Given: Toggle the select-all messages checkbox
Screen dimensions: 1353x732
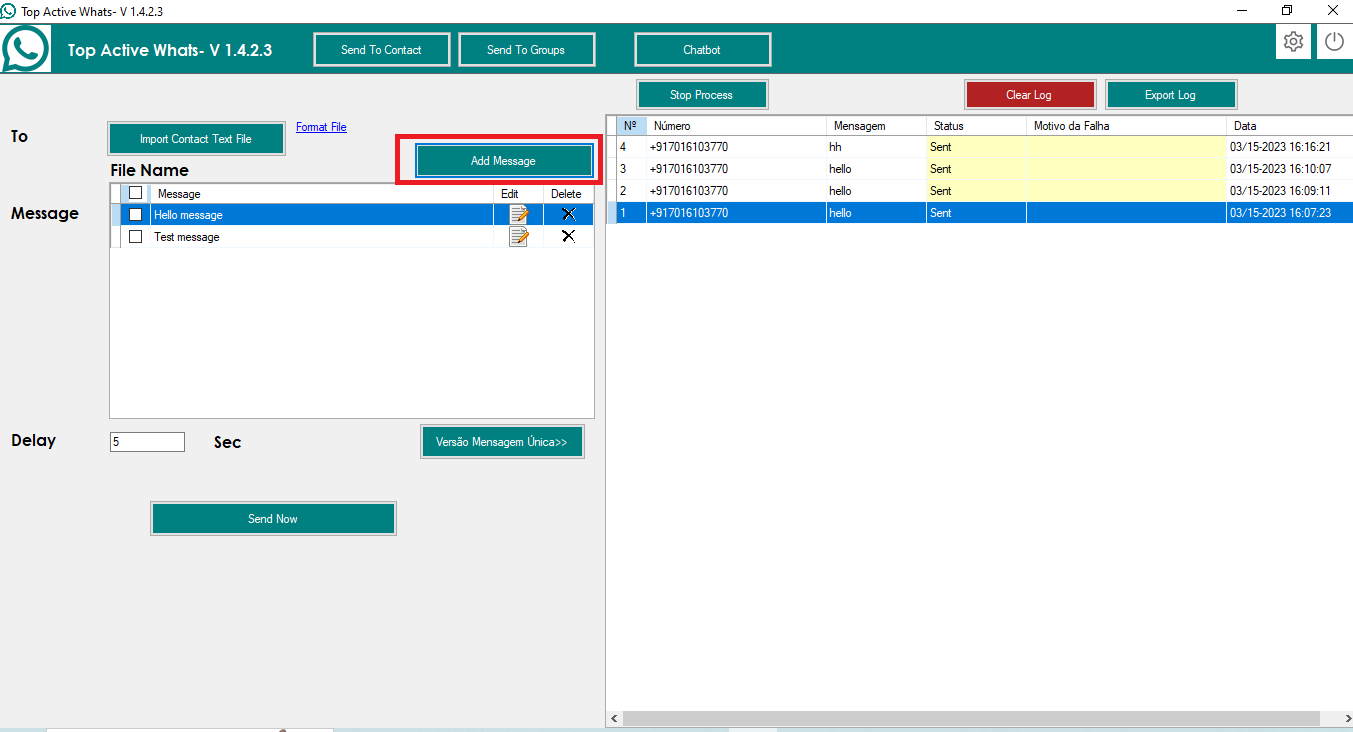Looking at the screenshot, I should tap(136, 193).
